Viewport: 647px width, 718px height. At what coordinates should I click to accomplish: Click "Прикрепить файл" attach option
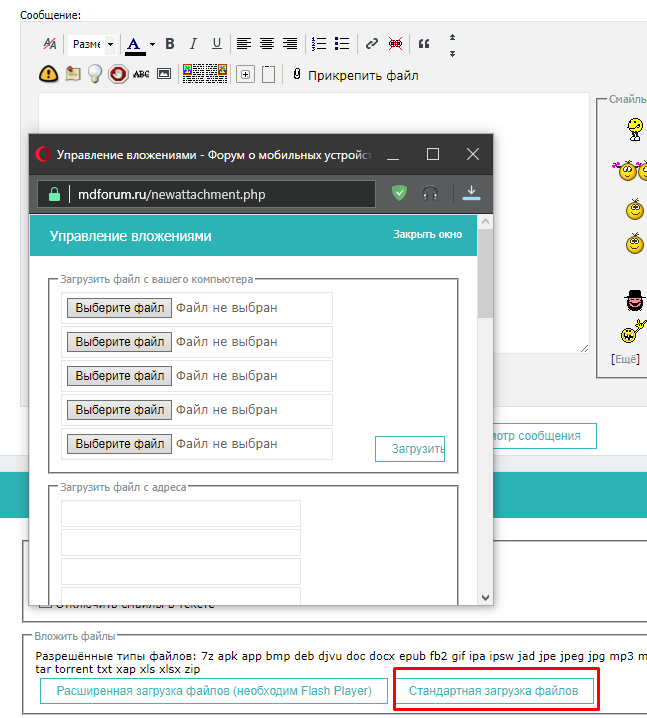355,75
